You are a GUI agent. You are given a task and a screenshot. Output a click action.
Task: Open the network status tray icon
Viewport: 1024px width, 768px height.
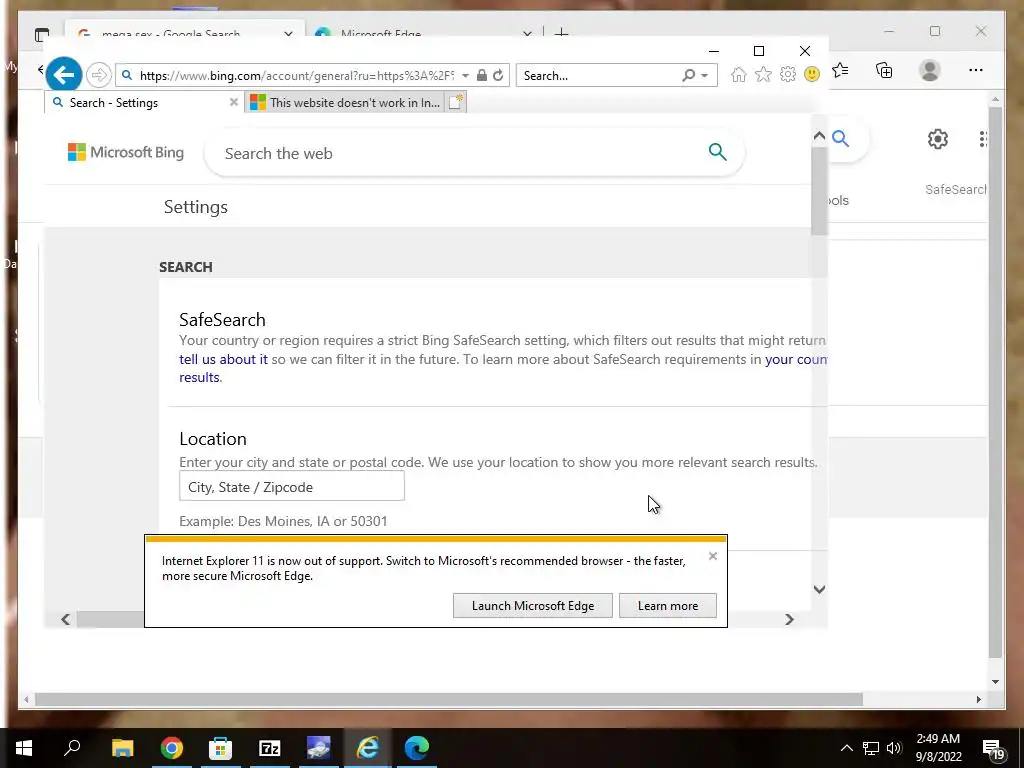pyautogui.click(x=871, y=748)
